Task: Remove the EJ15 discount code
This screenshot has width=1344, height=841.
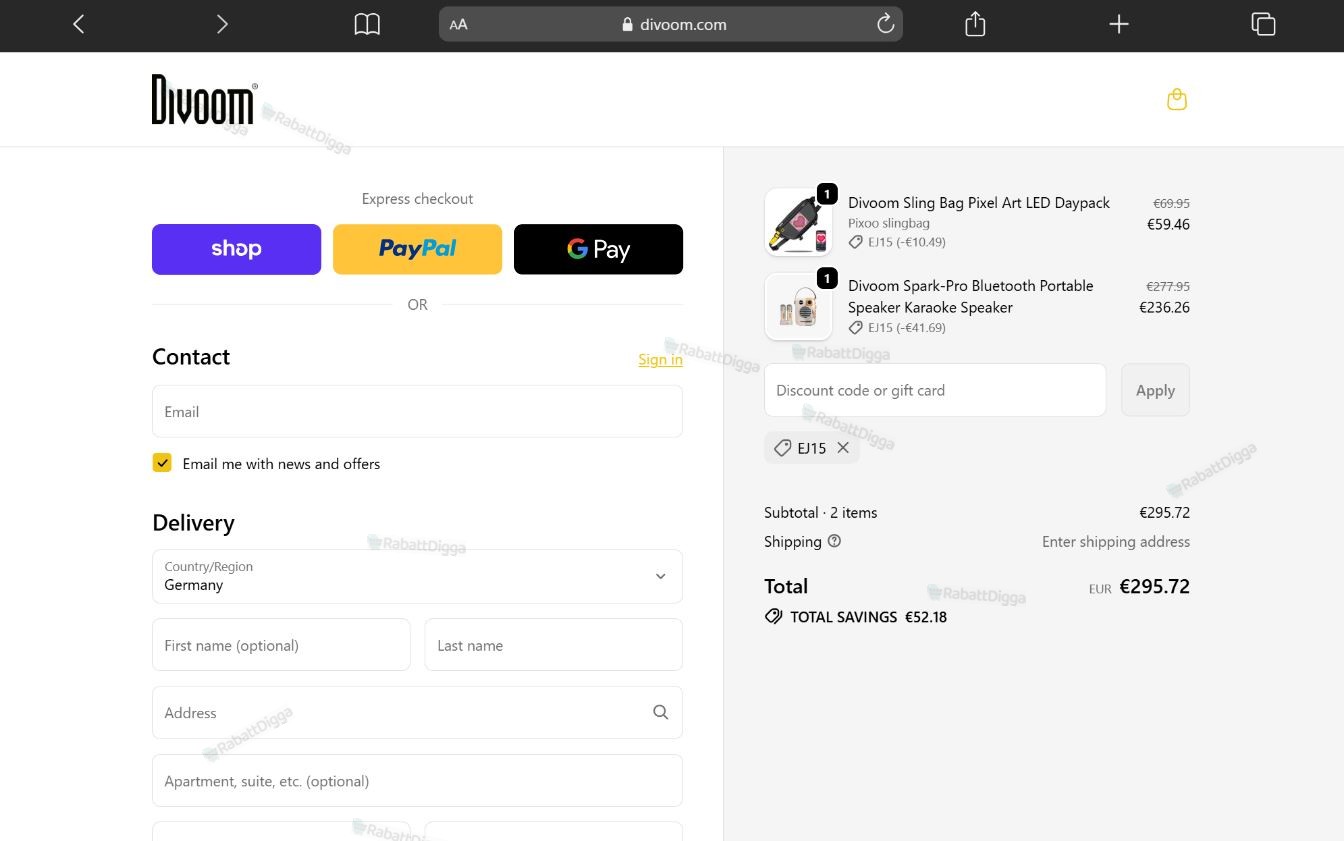Action: pyautogui.click(x=843, y=448)
